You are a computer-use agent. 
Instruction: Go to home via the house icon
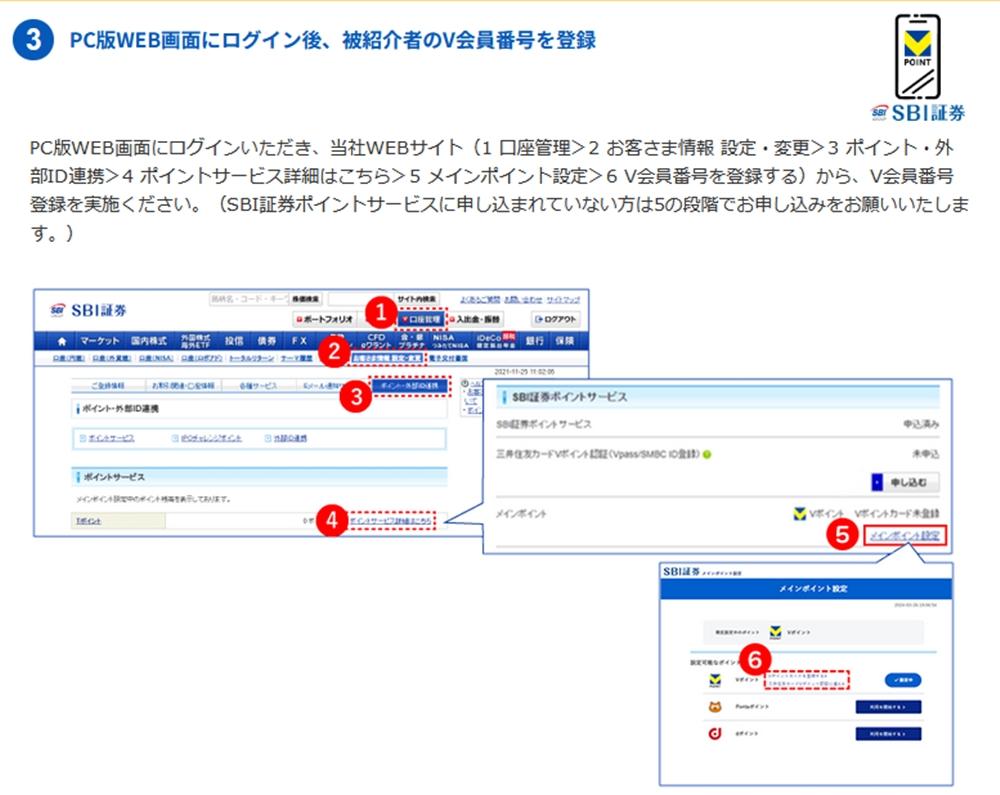point(61,341)
